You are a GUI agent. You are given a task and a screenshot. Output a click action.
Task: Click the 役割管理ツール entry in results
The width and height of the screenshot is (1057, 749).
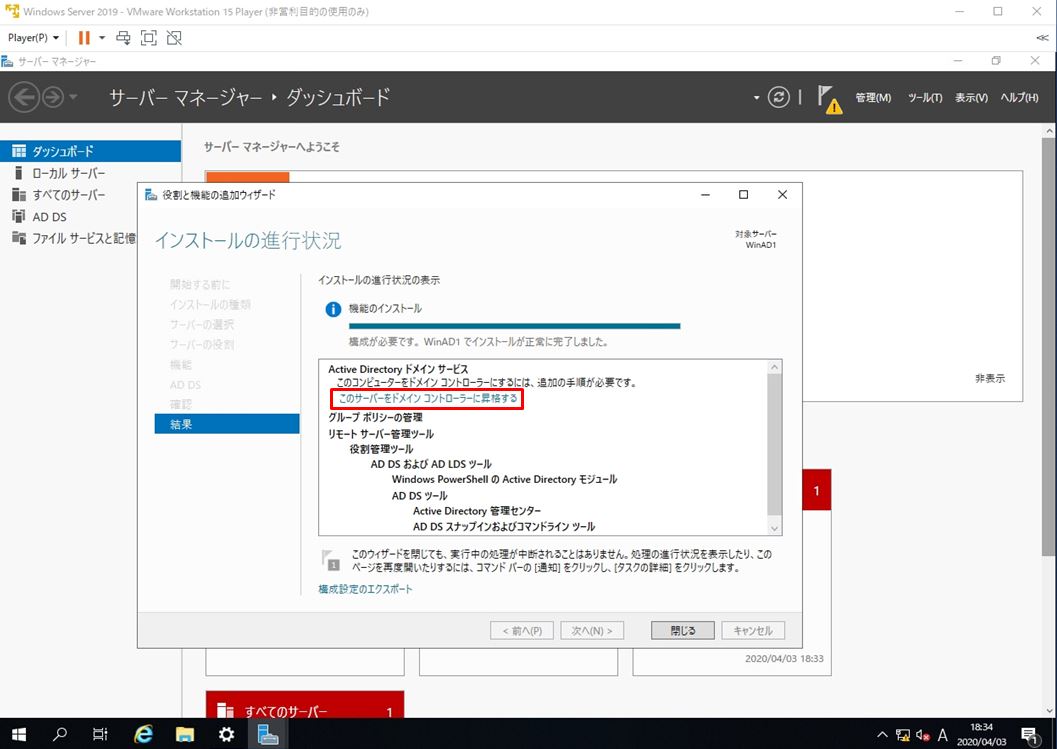[x=381, y=449]
